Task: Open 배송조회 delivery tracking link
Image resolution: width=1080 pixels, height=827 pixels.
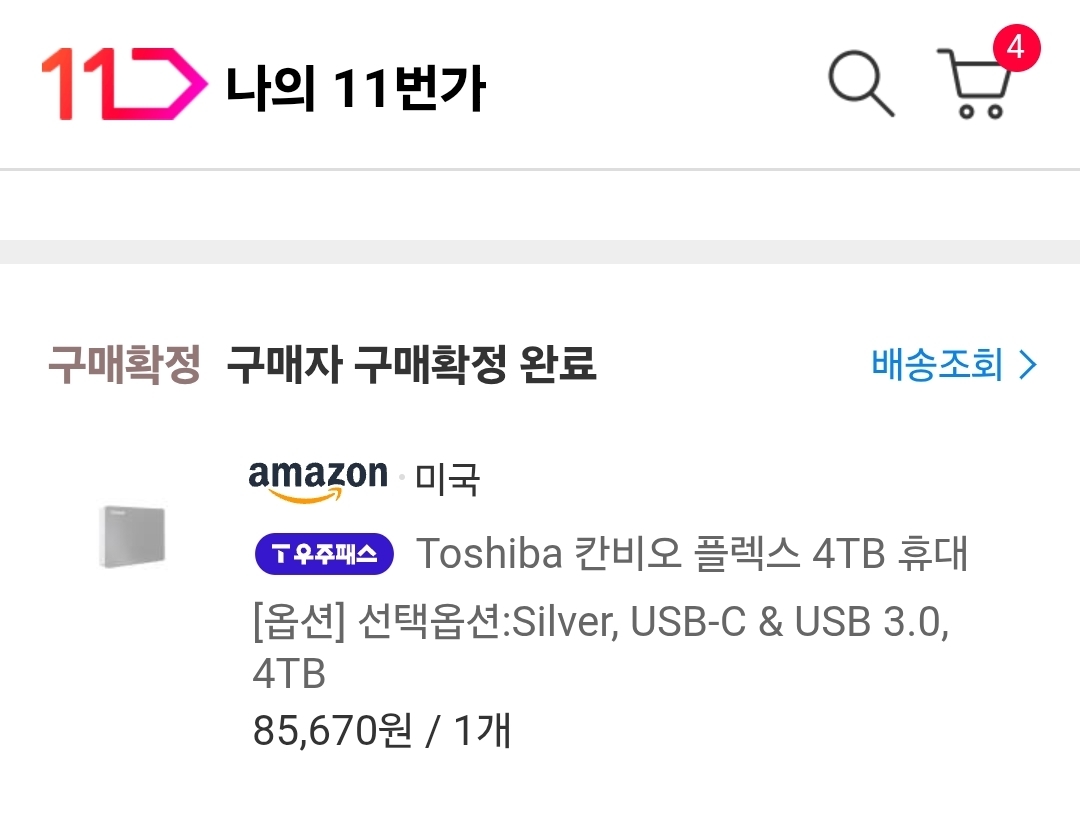Action: (937, 366)
